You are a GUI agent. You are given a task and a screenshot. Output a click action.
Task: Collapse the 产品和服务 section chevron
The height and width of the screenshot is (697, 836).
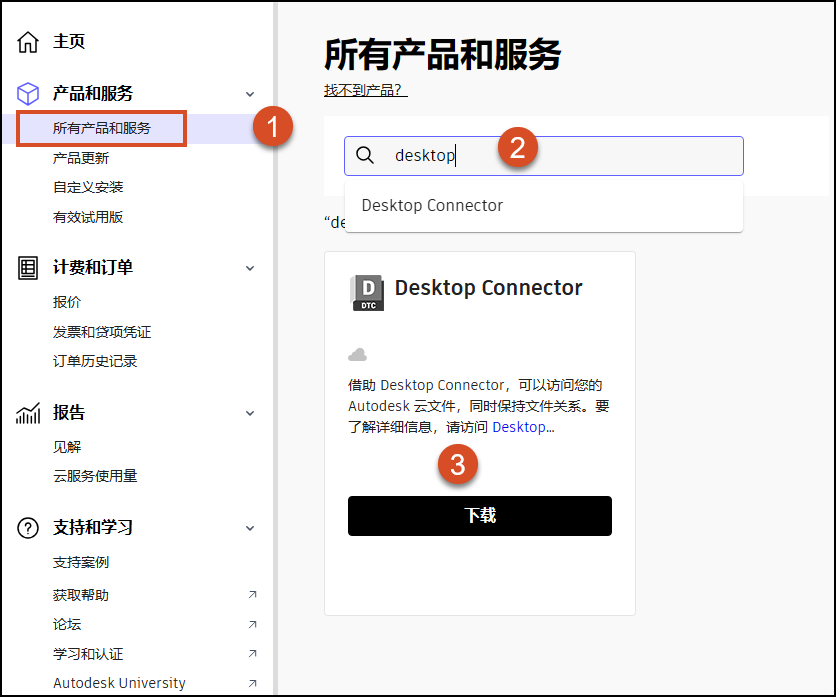pyautogui.click(x=250, y=94)
